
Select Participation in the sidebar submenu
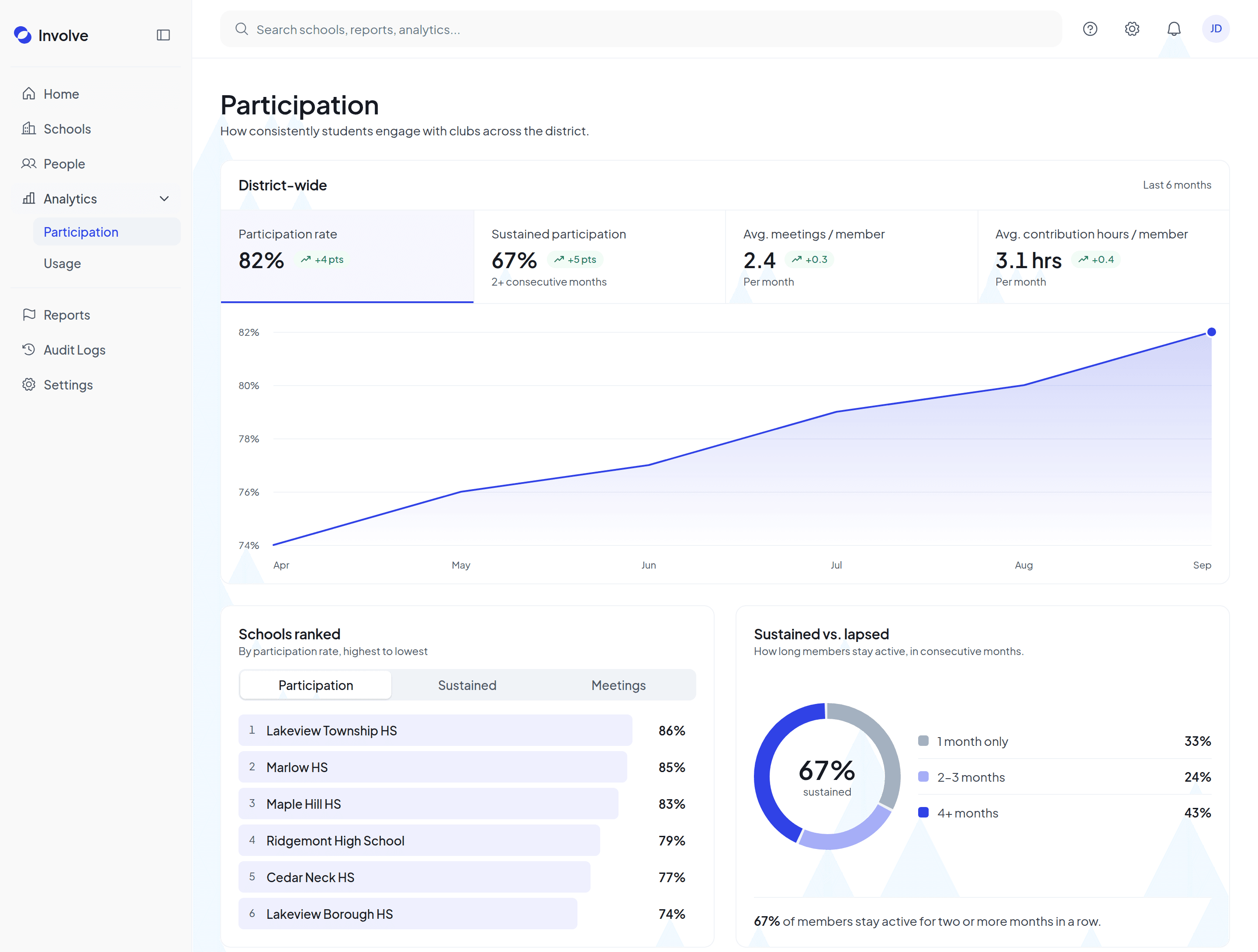click(x=107, y=232)
